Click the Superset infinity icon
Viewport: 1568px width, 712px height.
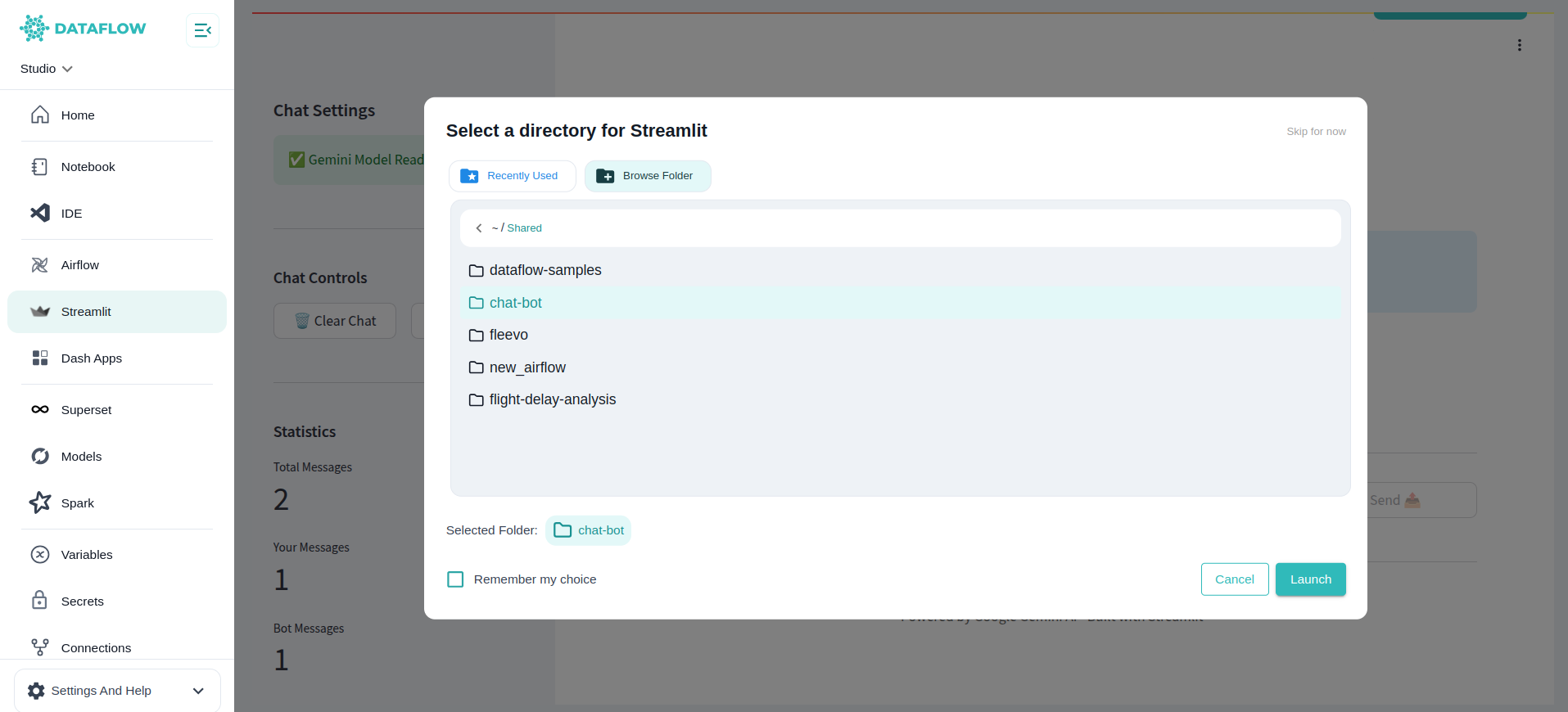(x=39, y=410)
